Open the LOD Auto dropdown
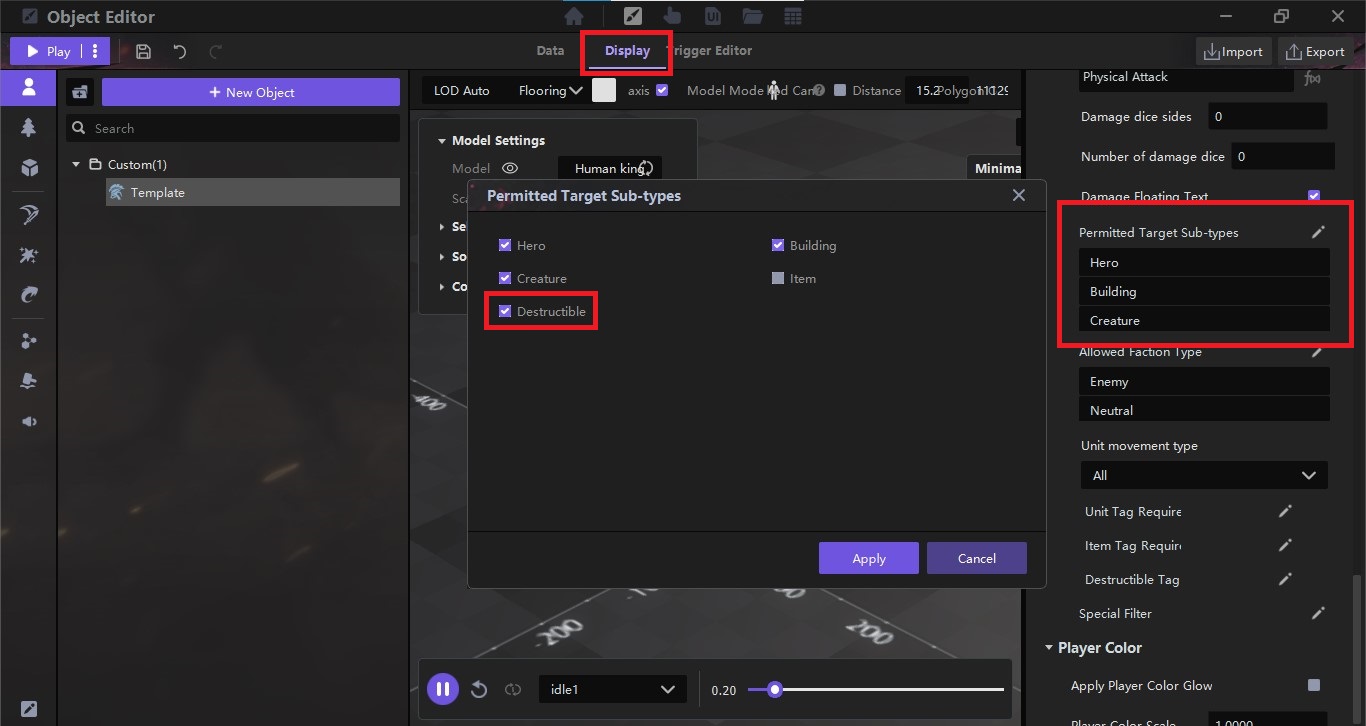Viewport: 1366px width, 726px height. coord(462,90)
